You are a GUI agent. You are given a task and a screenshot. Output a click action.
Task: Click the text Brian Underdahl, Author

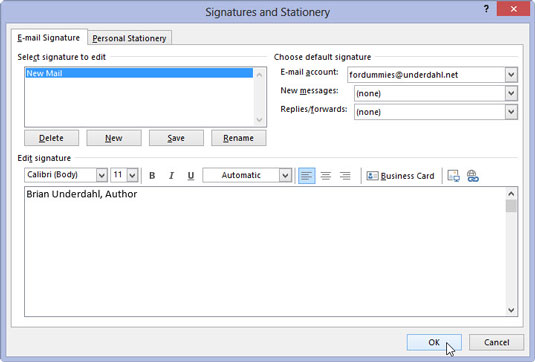click(x=82, y=194)
